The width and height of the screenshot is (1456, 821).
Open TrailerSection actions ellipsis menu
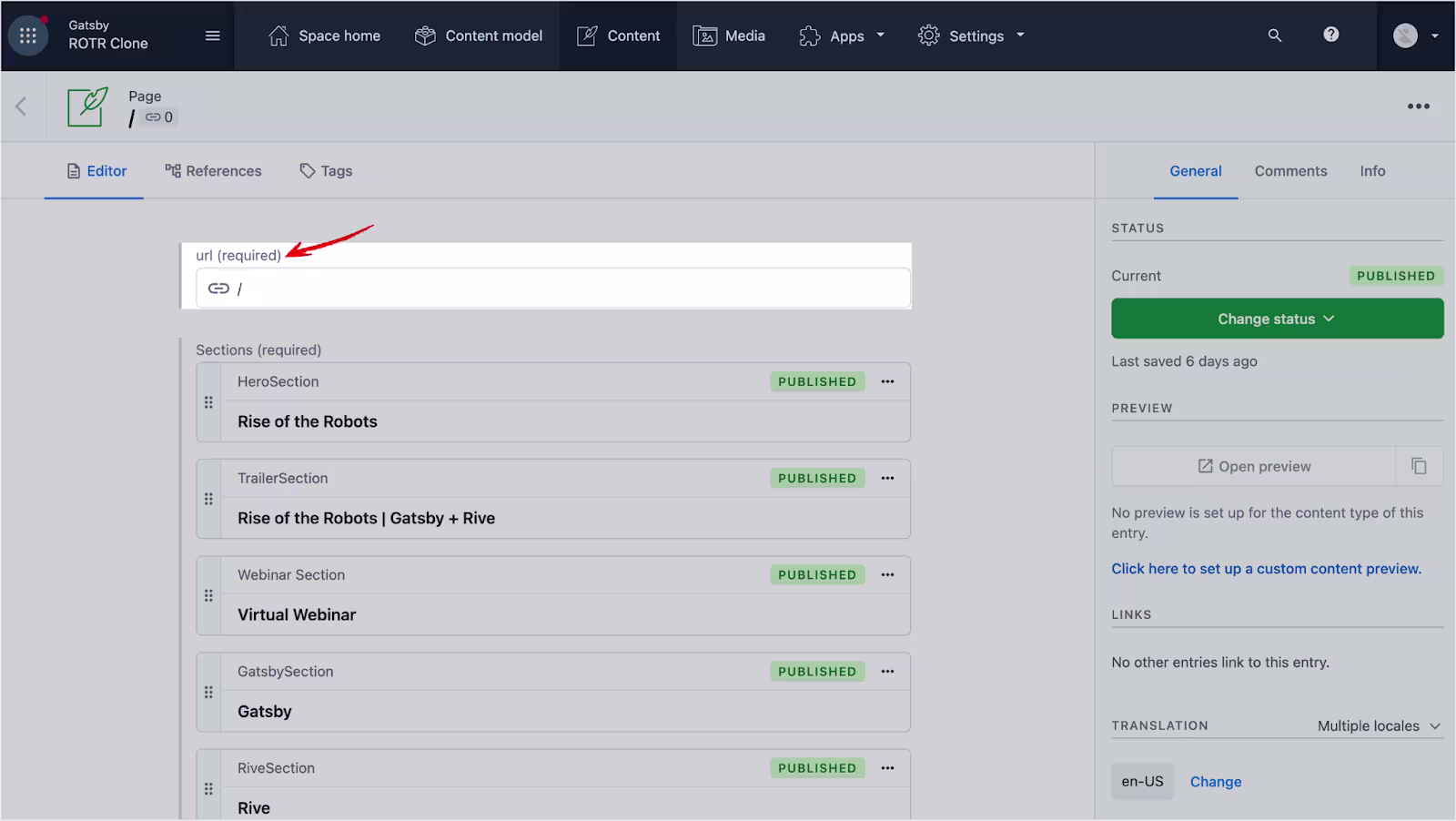[x=887, y=478]
